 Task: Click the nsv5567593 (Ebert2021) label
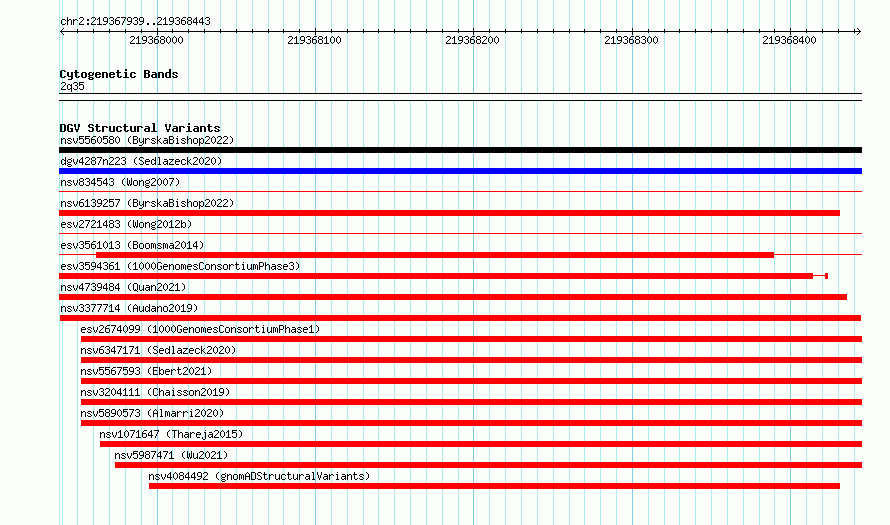click(146, 371)
